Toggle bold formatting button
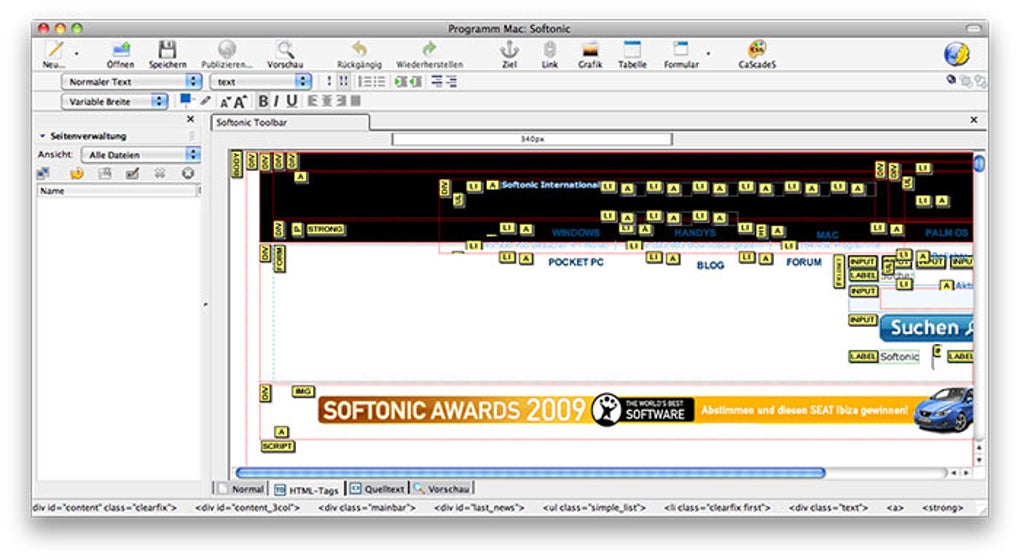The height and width of the screenshot is (560, 1020). pos(263,101)
